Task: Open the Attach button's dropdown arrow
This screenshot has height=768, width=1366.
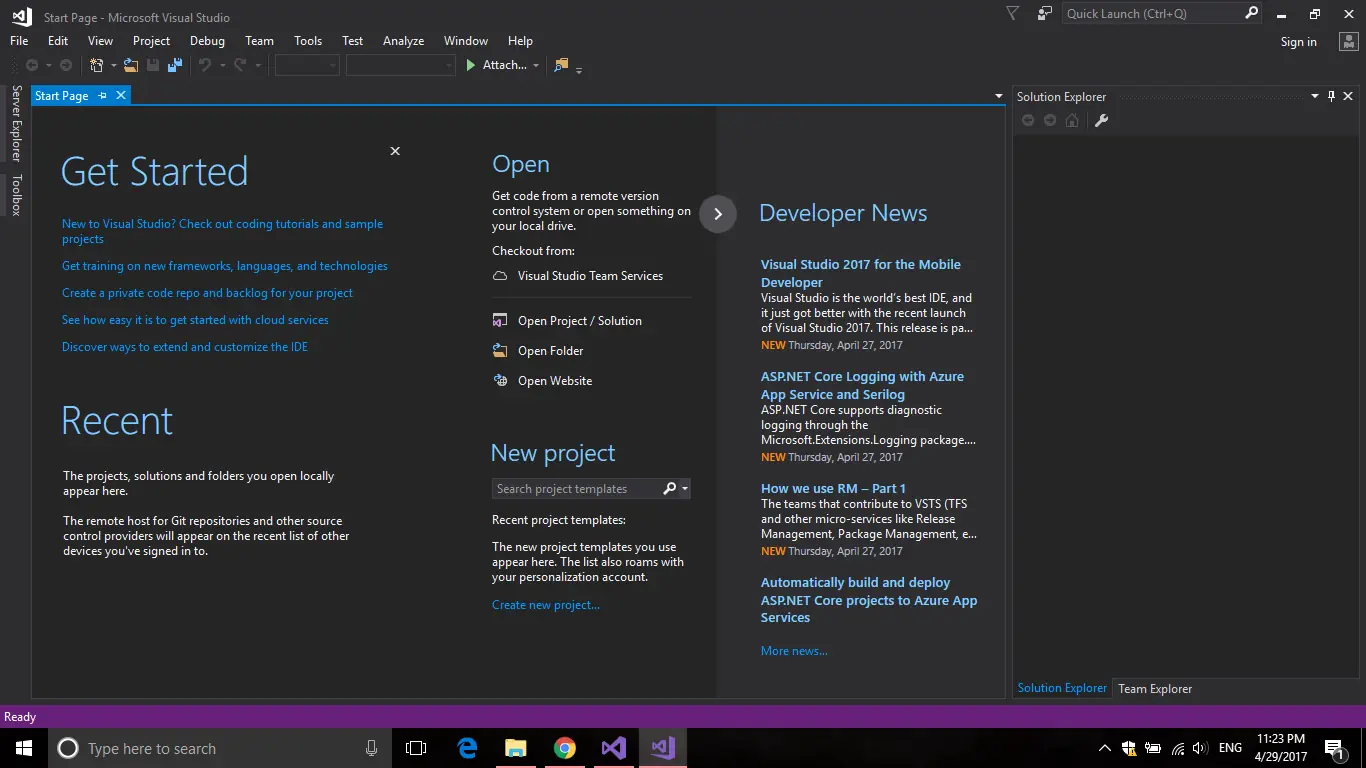Action: pyautogui.click(x=536, y=66)
